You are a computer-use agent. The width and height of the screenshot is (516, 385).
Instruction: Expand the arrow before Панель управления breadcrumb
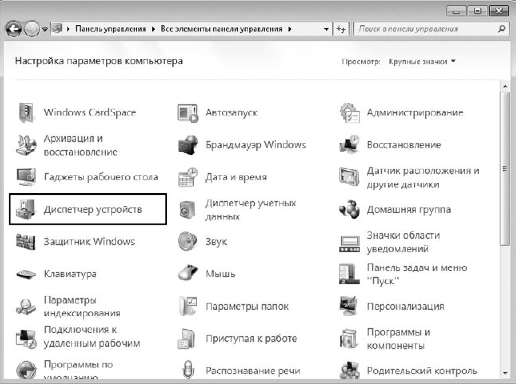(68, 29)
